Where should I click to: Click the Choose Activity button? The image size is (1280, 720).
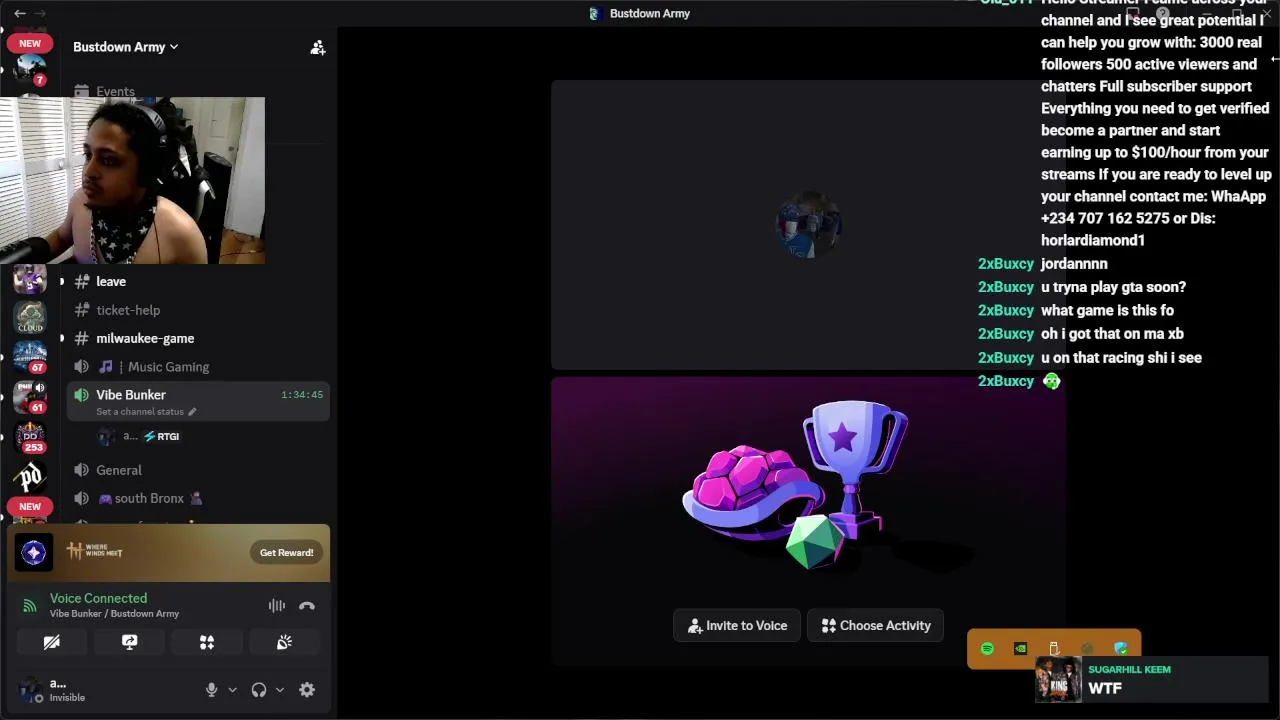(x=875, y=626)
